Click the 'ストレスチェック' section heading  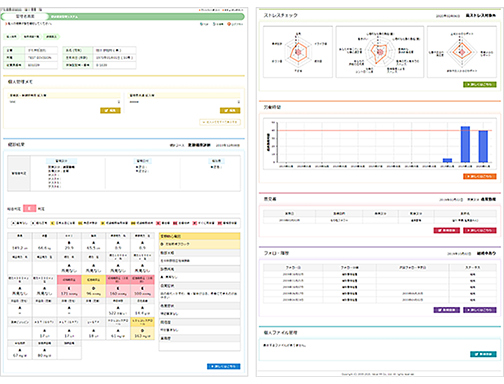click(x=281, y=15)
